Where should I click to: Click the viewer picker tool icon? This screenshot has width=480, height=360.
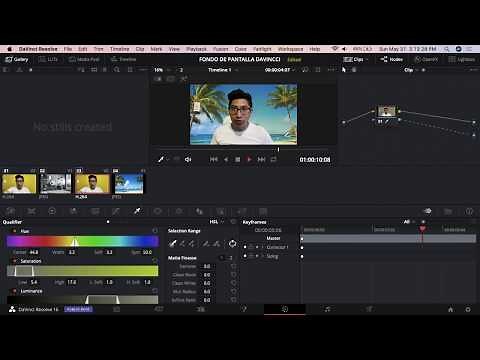coord(161,159)
